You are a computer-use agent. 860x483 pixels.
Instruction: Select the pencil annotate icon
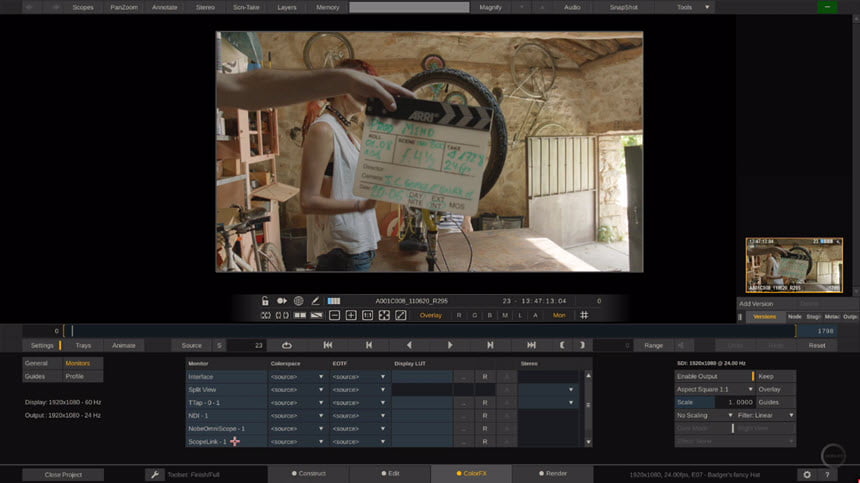(x=315, y=301)
